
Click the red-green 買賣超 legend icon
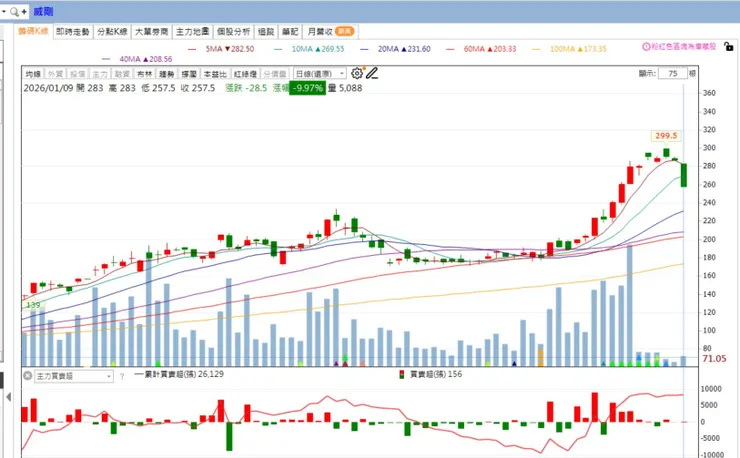[x=402, y=374]
